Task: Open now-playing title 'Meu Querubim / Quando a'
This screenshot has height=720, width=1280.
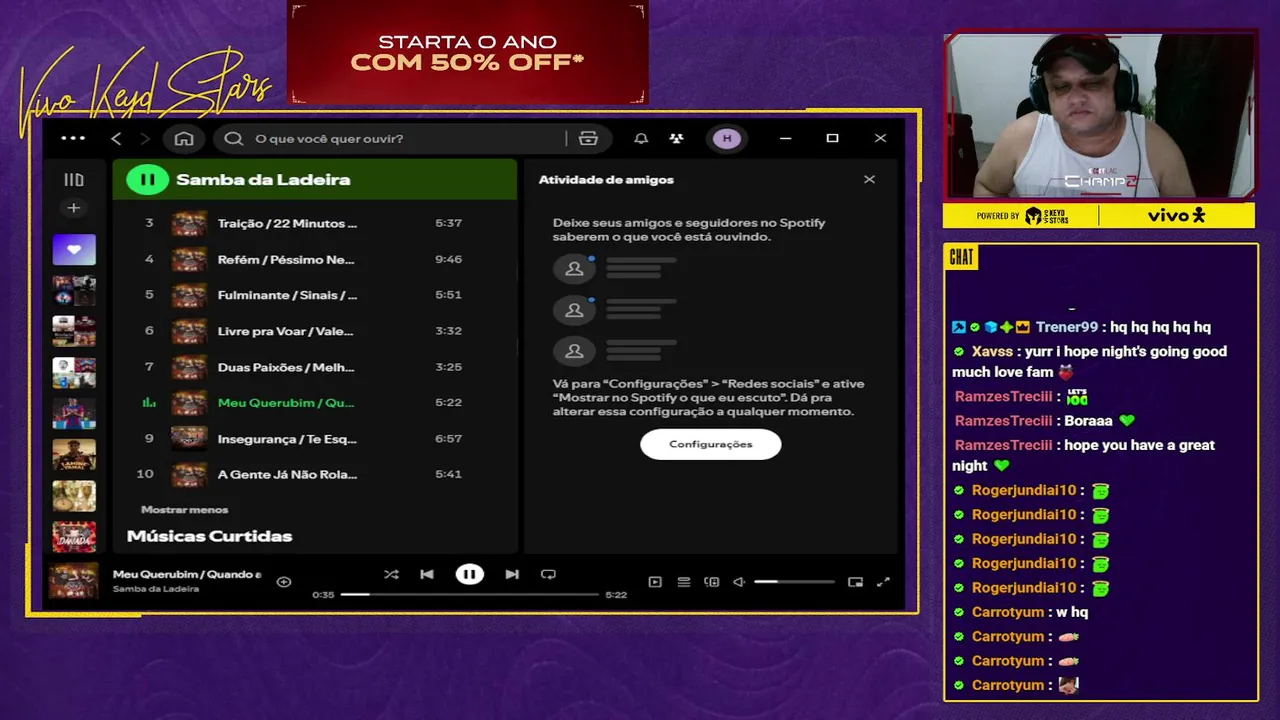Action: coord(187,574)
